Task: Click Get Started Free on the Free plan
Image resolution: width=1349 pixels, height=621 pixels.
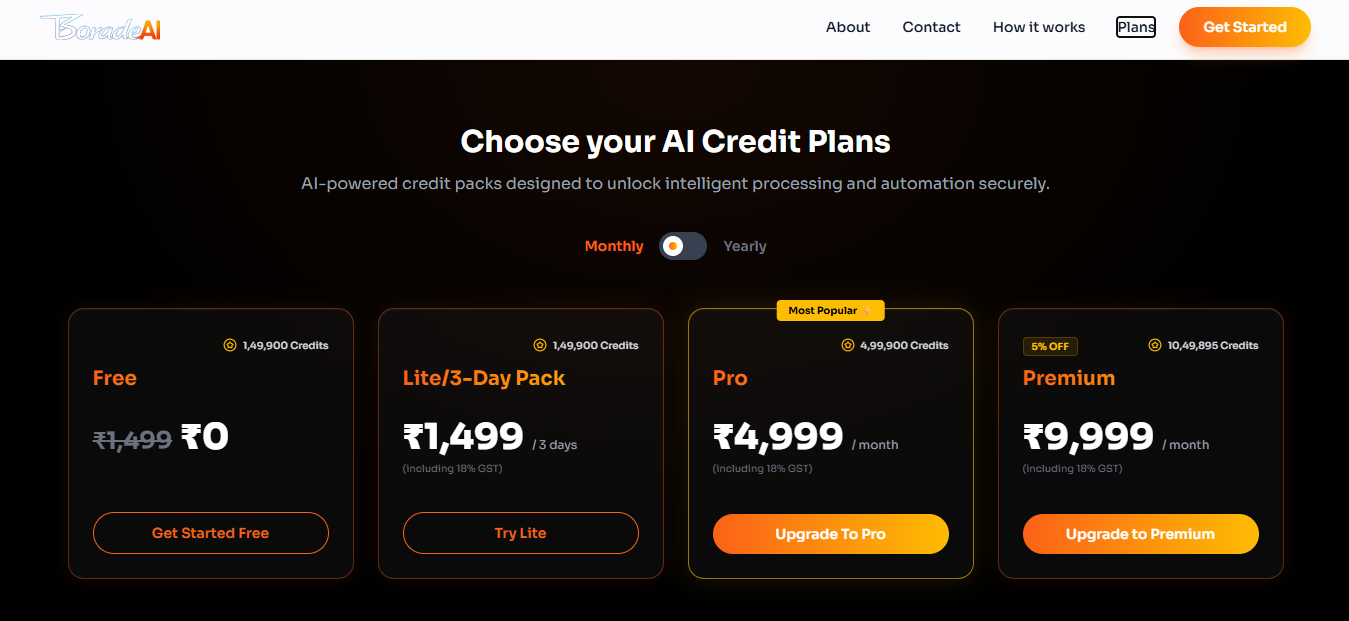Action: (x=210, y=533)
